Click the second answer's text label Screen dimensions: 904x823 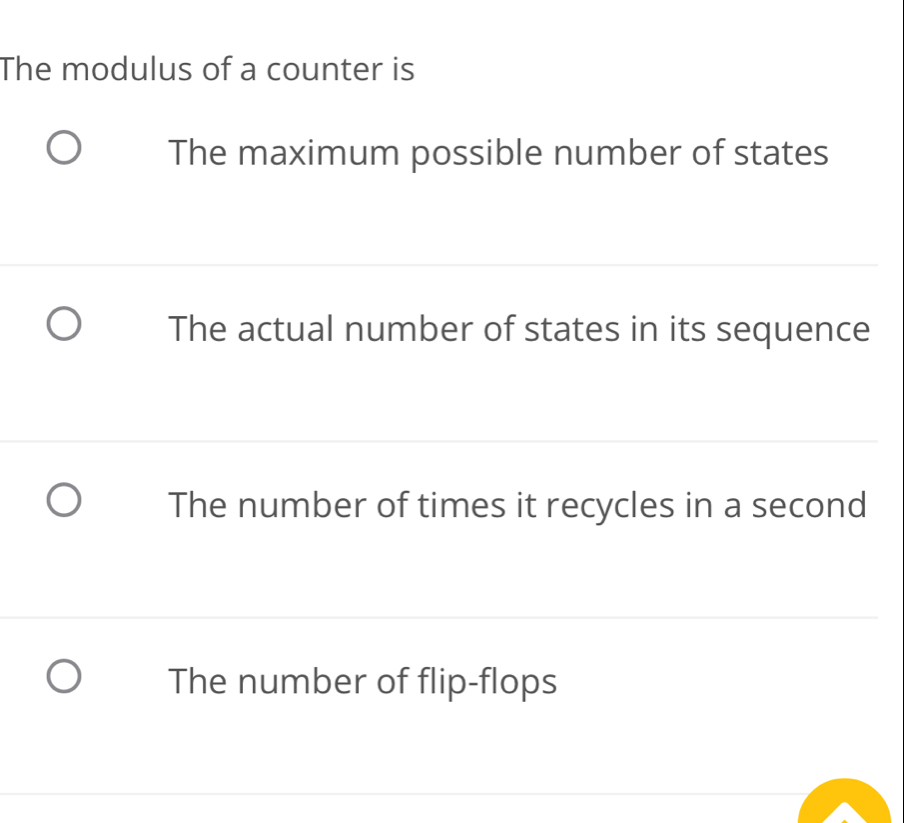coord(520,330)
